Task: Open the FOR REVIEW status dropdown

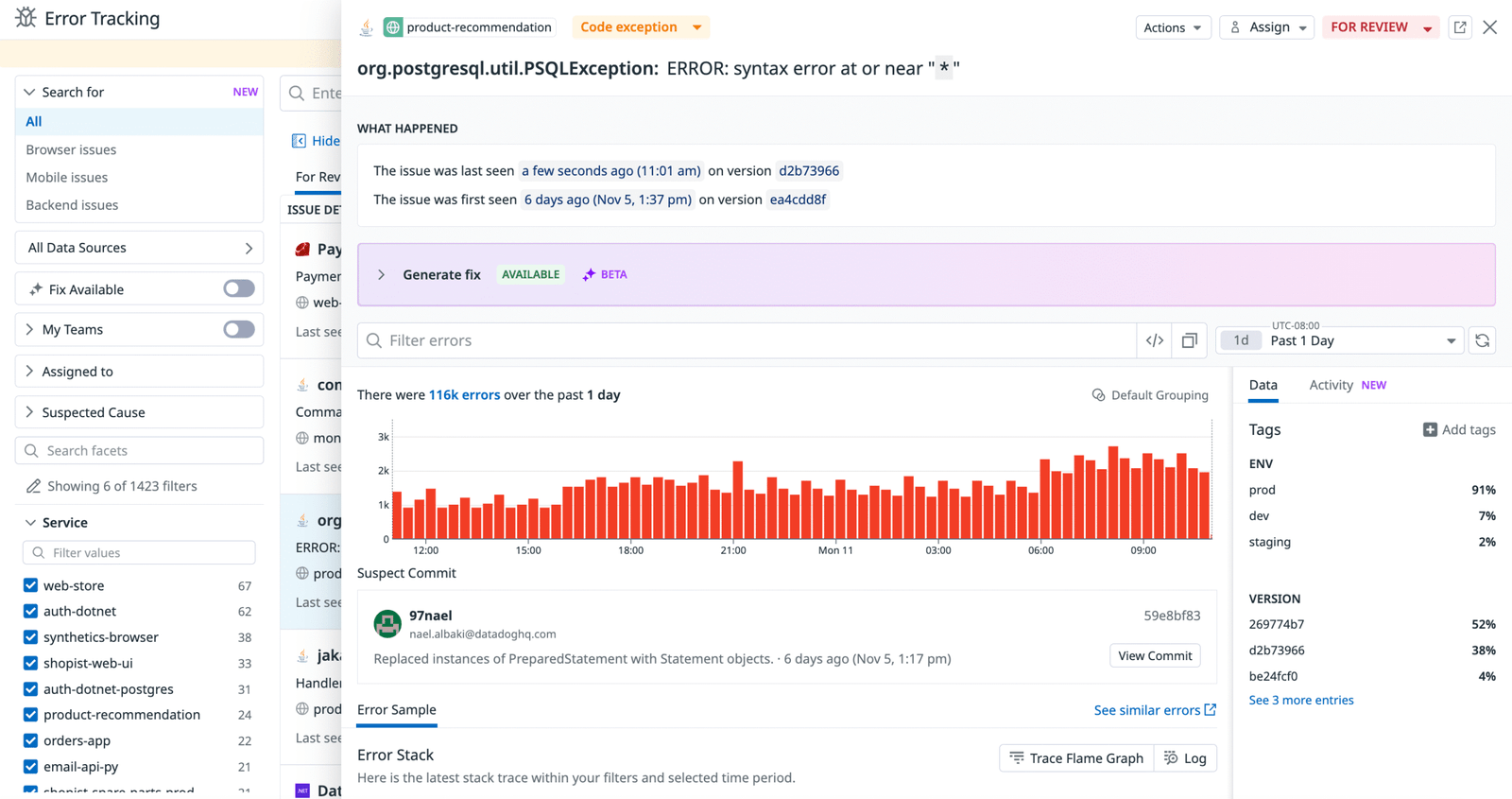Action: (x=1427, y=28)
